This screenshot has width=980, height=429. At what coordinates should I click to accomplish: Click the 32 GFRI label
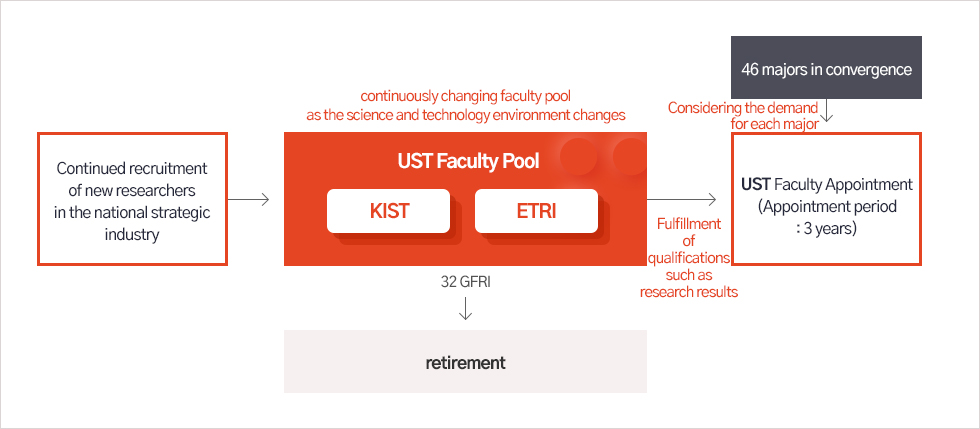pos(465,282)
